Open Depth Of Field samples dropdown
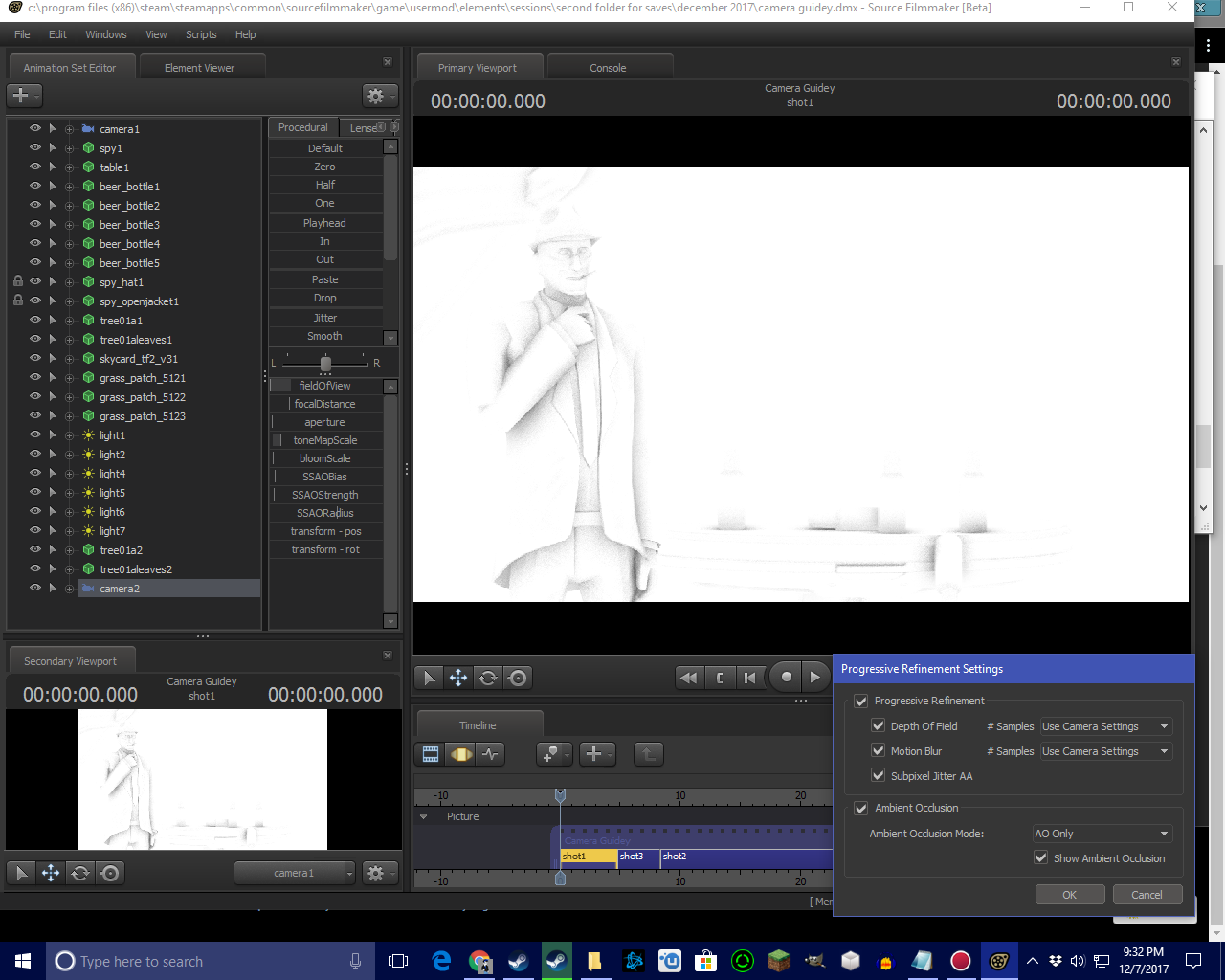This screenshot has width=1225, height=980. (1105, 726)
